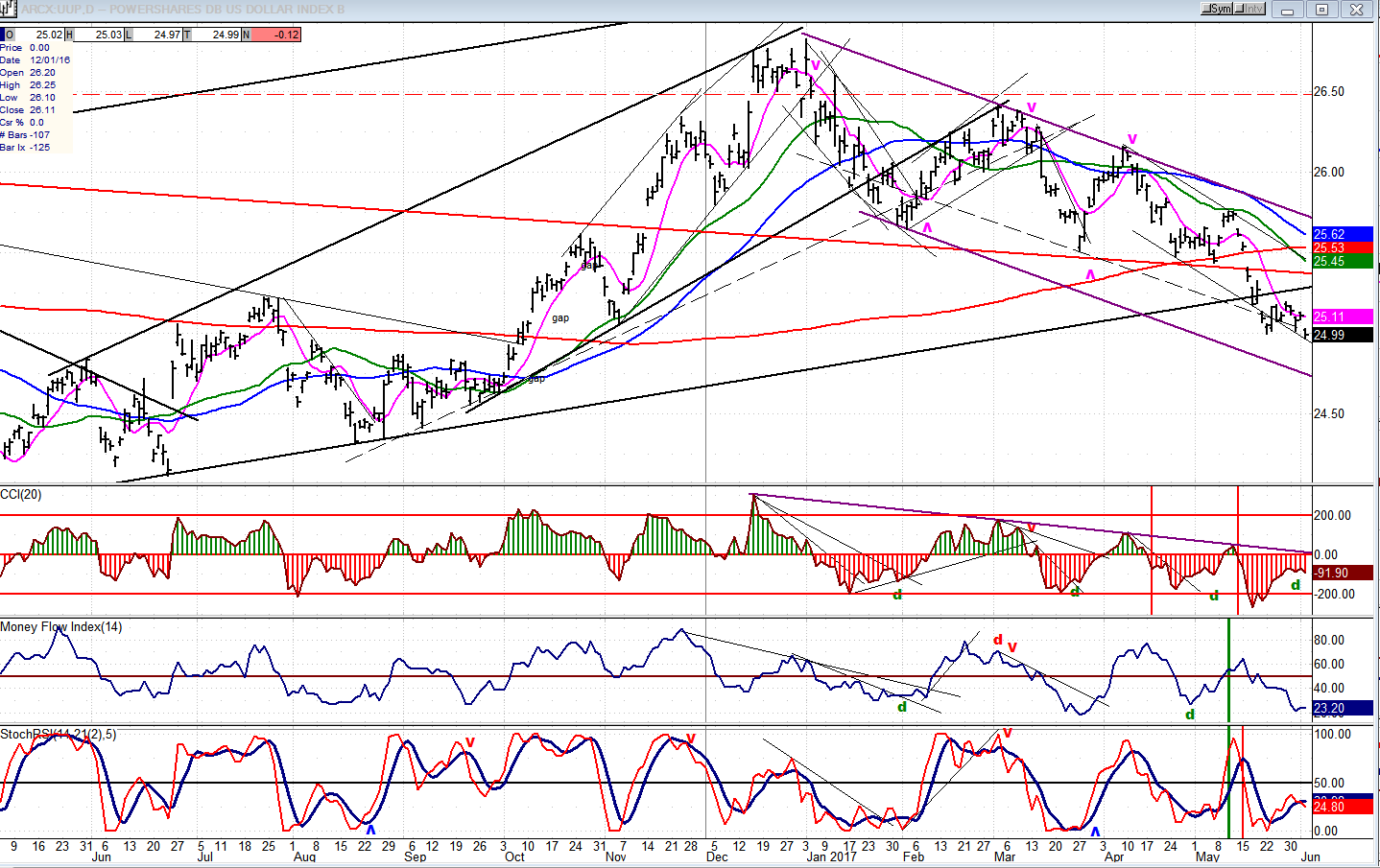Select the green 25.45 price tag
Viewport: 1380px width, 868px height.
[1342, 261]
